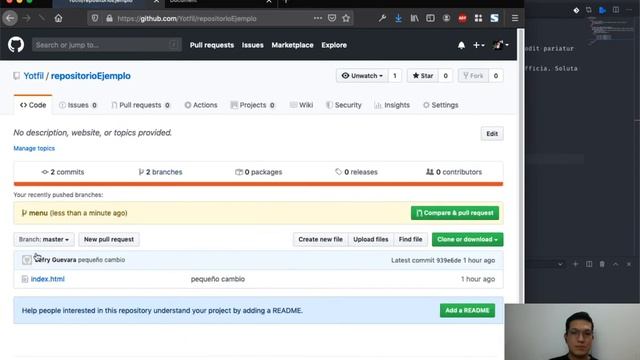Maximize editor panel with chevron up

click(x=616, y=264)
